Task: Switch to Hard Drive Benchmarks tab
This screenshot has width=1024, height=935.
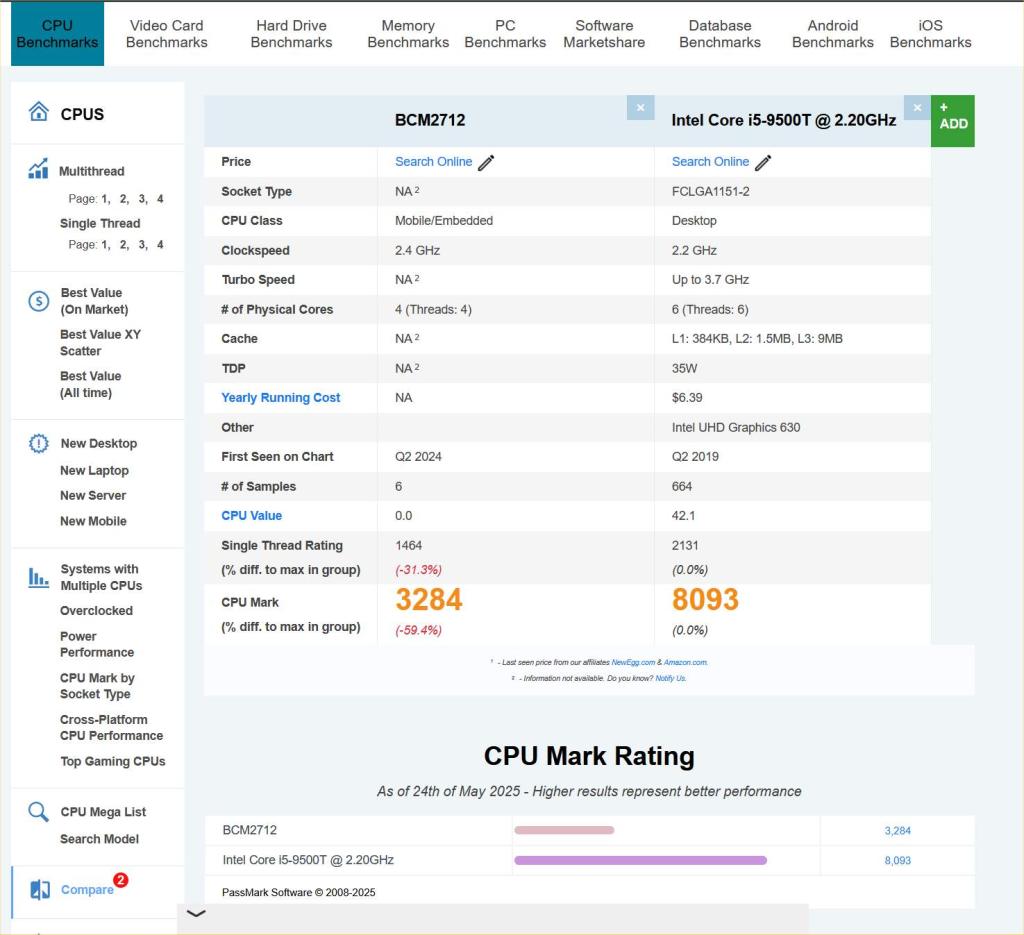Action: click(x=291, y=34)
